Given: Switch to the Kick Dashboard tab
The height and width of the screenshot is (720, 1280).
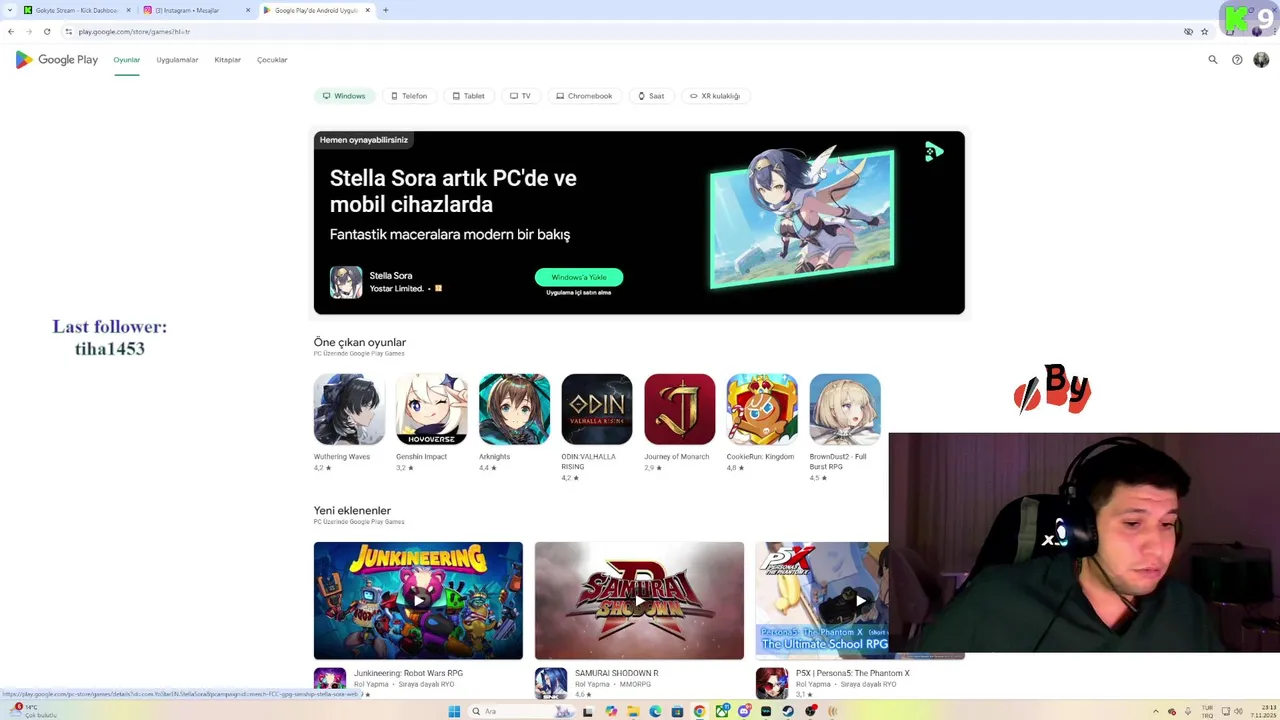Looking at the screenshot, I should point(76,10).
